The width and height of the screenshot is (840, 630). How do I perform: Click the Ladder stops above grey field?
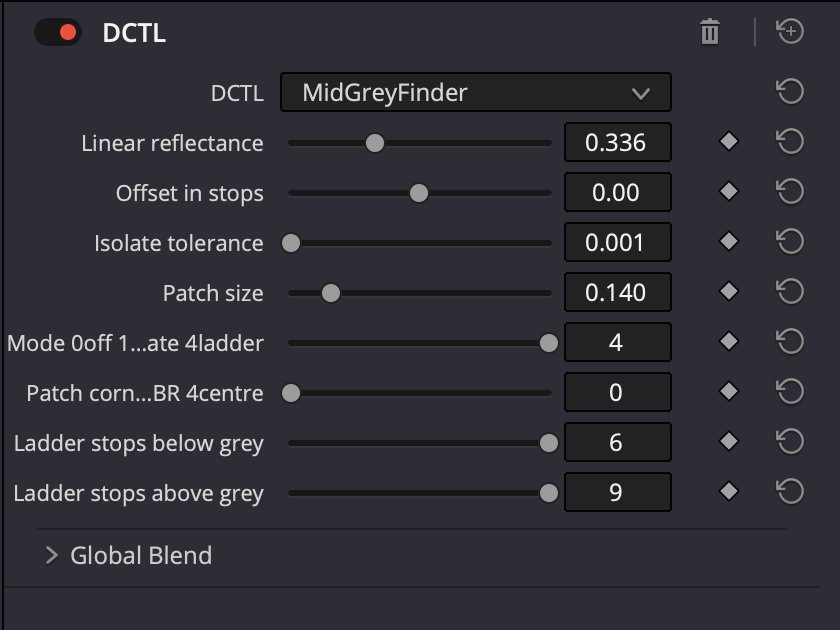618,492
